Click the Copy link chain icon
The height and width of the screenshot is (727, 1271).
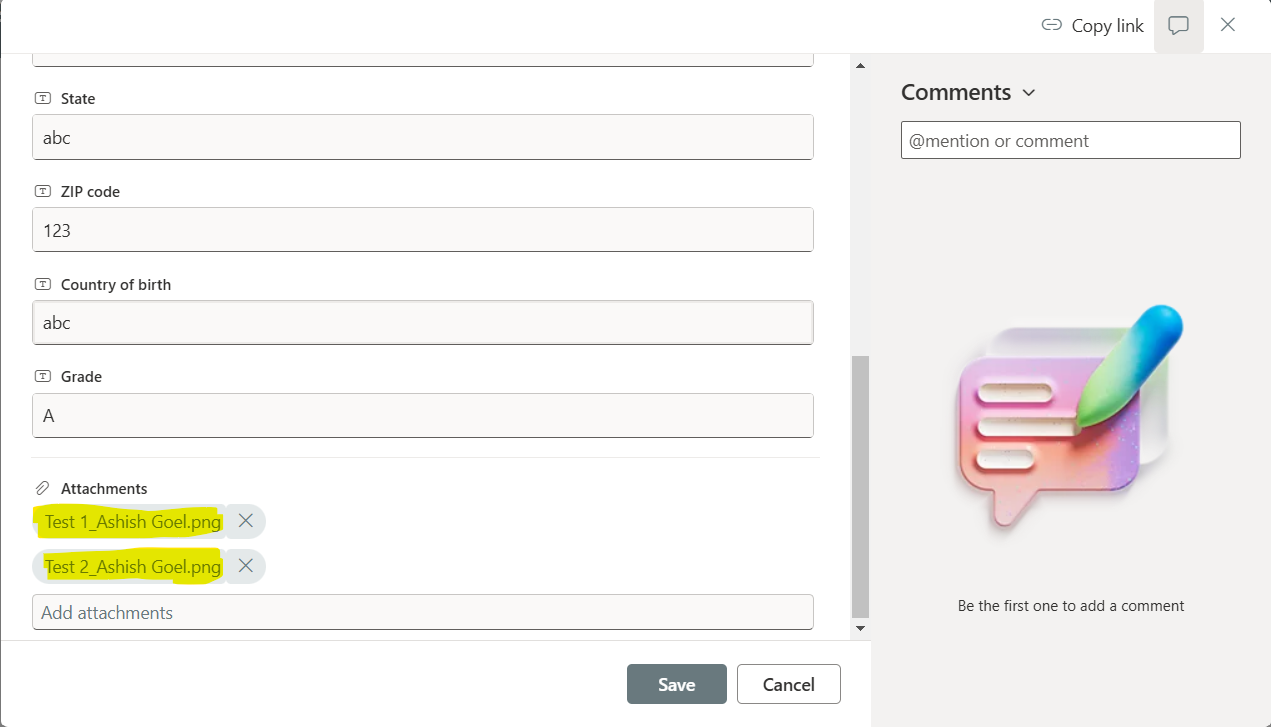click(1051, 25)
